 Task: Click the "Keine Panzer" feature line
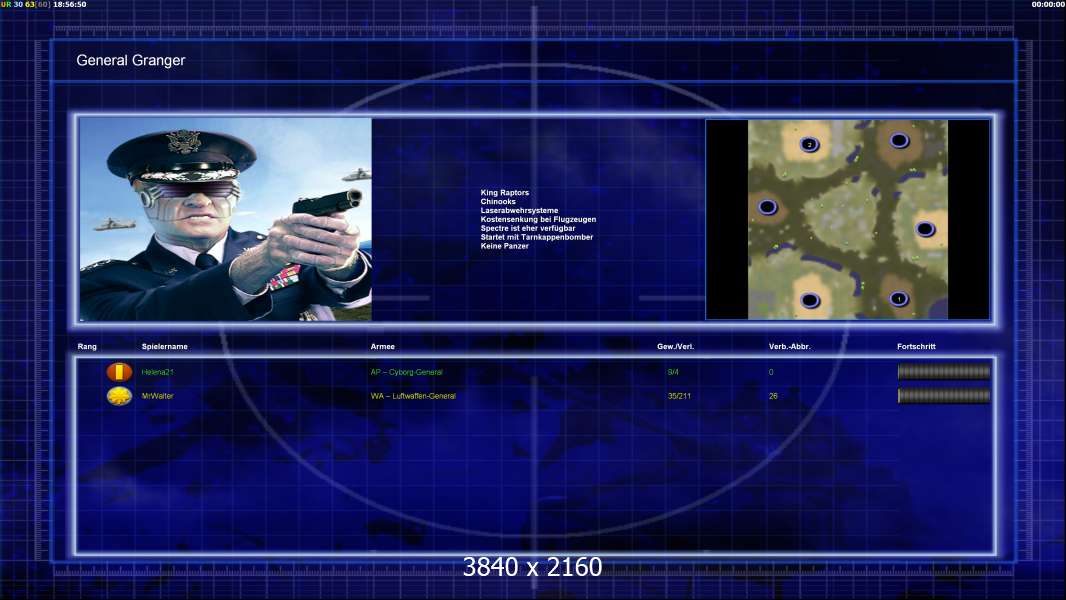click(504, 246)
